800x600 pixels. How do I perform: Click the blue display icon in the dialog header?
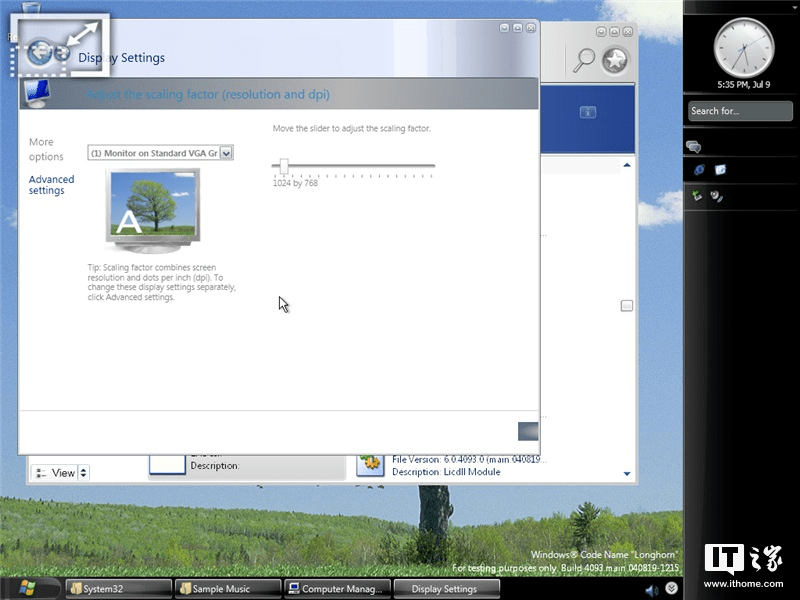[36, 93]
